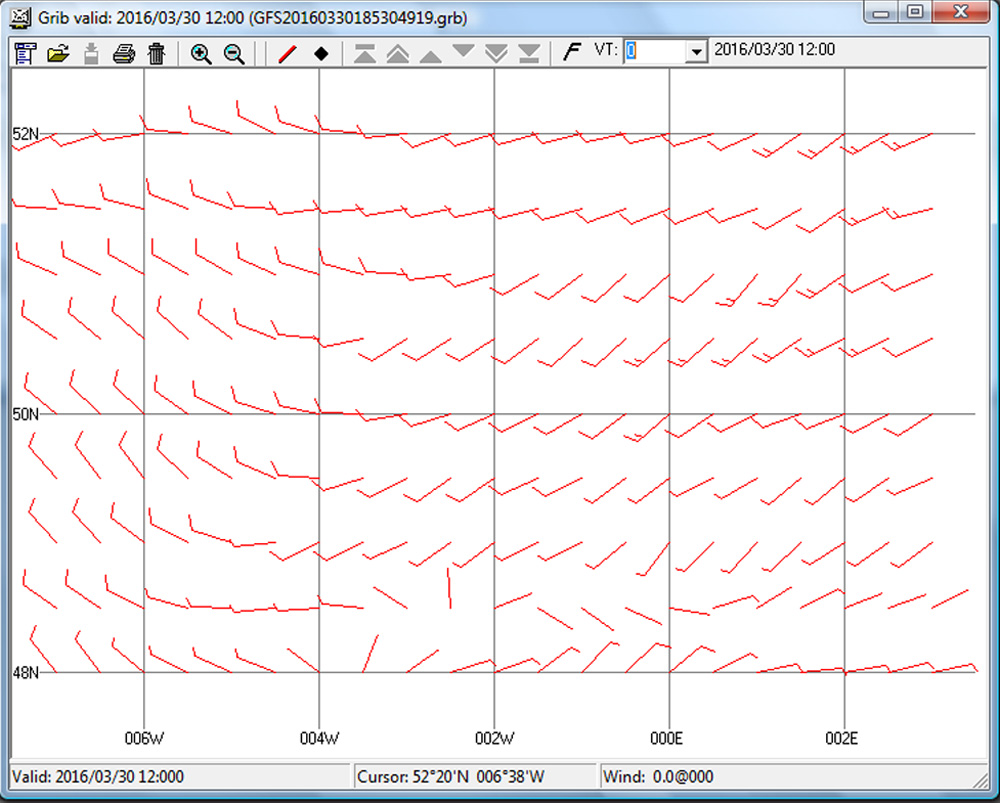Click the grib properties list icon
This screenshot has height=803, width=1000.
[x=25, y=53]
